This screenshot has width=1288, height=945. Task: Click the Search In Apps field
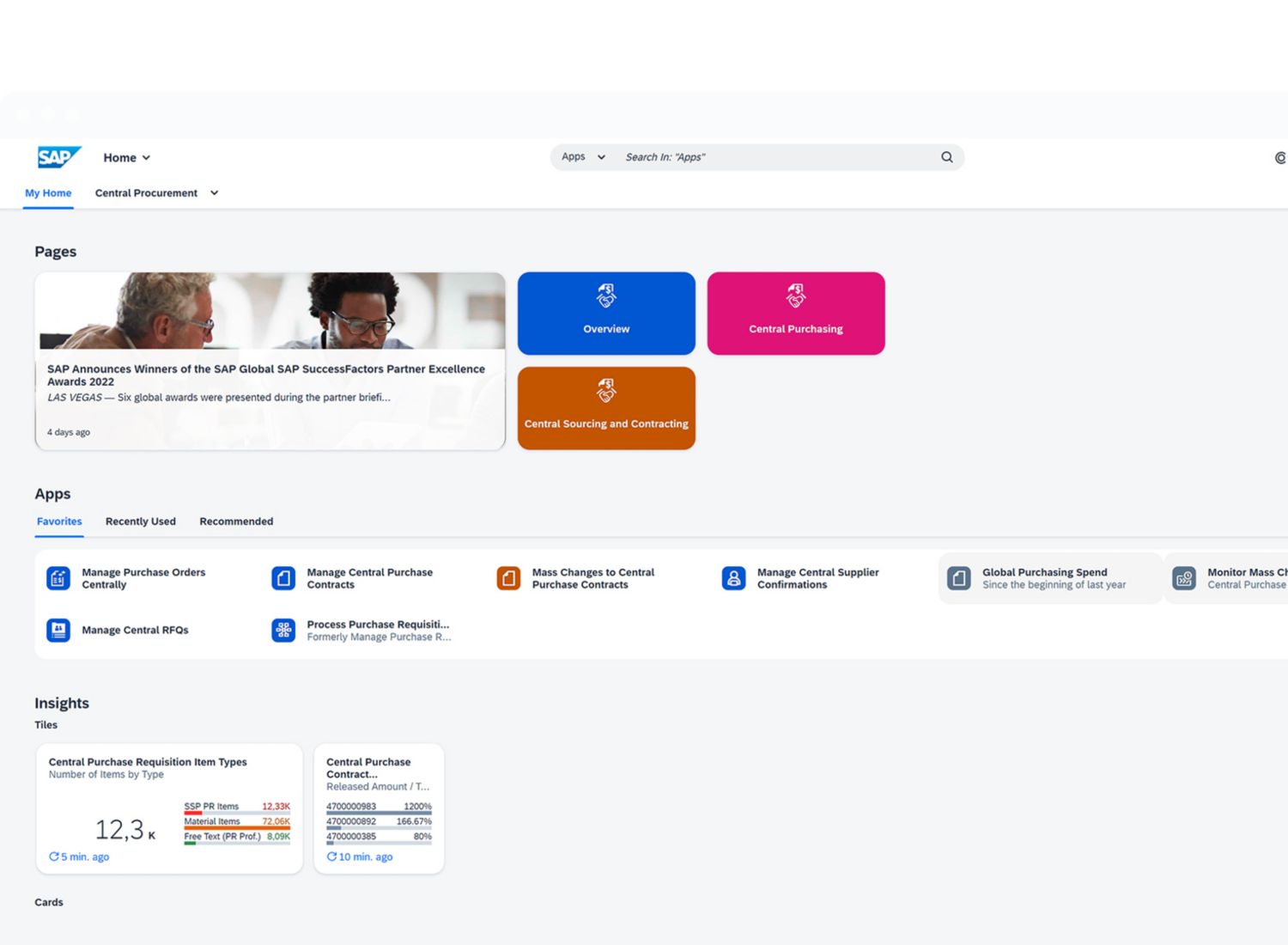coord(773,157)
